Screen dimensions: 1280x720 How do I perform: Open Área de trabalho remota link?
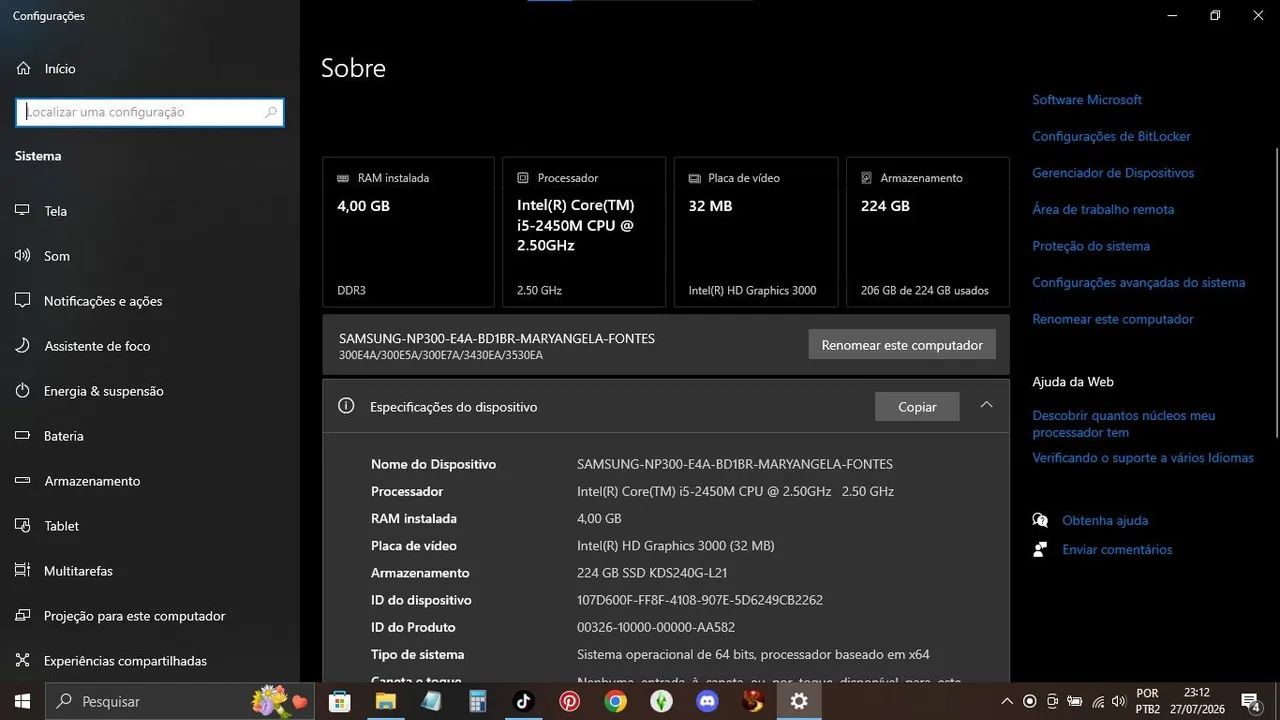tap(1103, 209)
